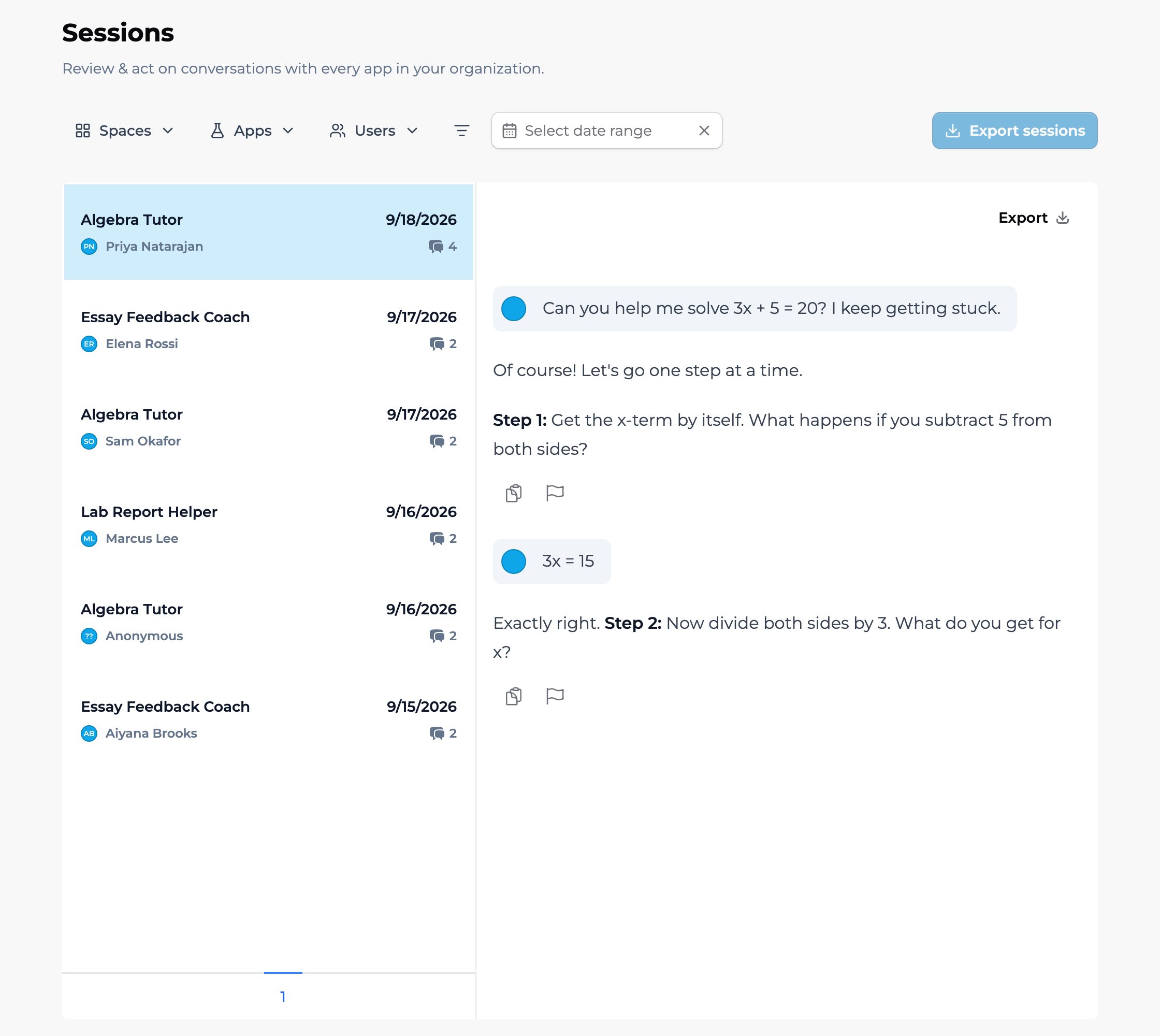
Task: Open Aiyana Brooks' Essay Feedback Coach session
Action: tap(269, 719)
